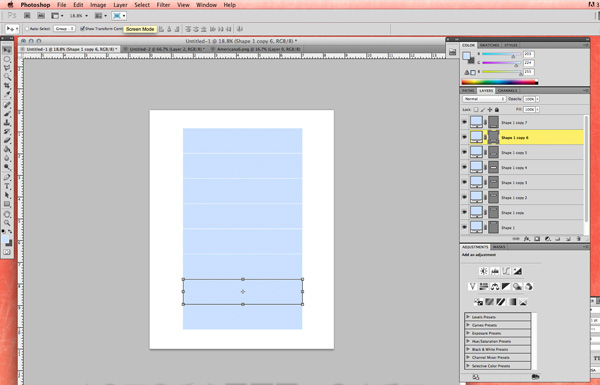The image size is (600, 385).
Task: Add a Curves adjustment
Action: (506, 271)
